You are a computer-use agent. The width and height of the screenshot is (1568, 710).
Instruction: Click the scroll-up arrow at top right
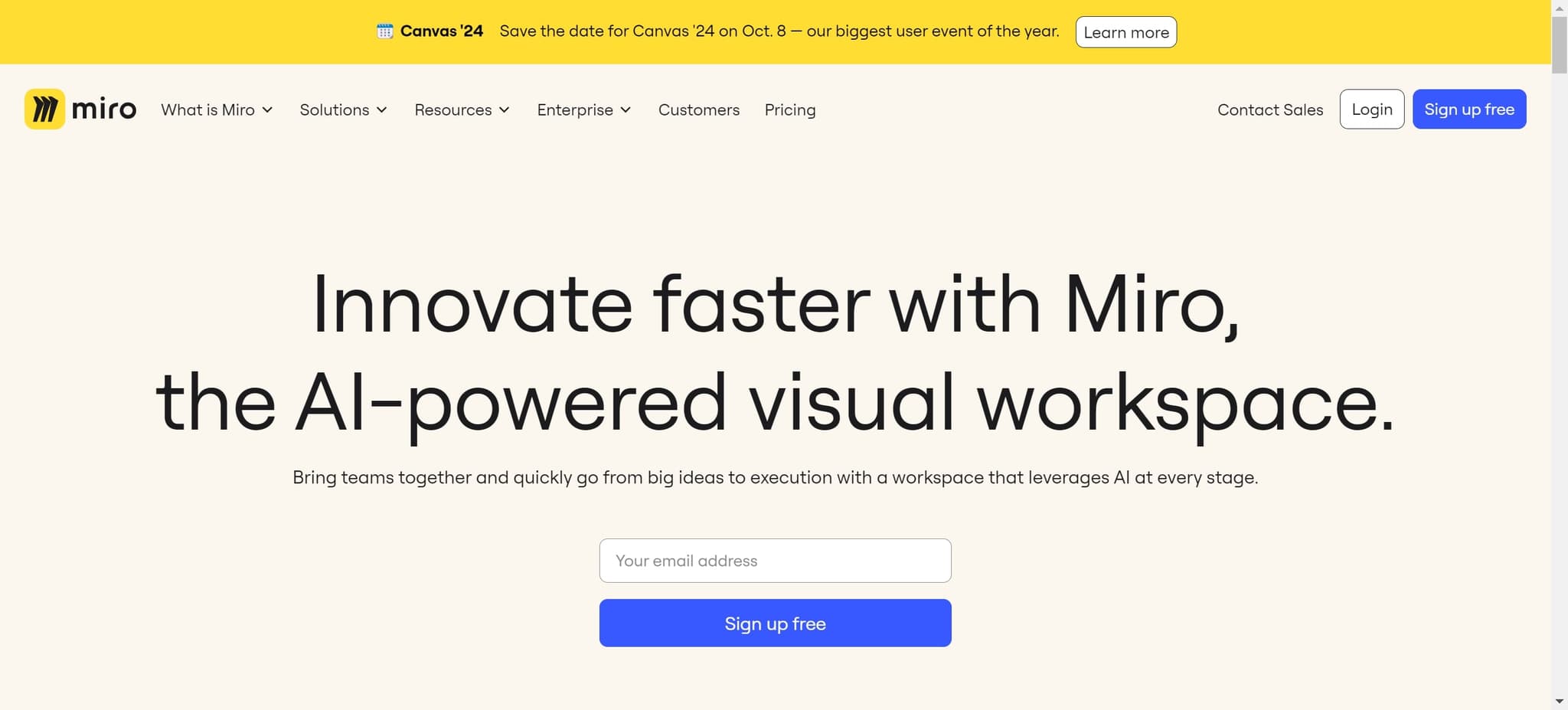point(1560,8)
